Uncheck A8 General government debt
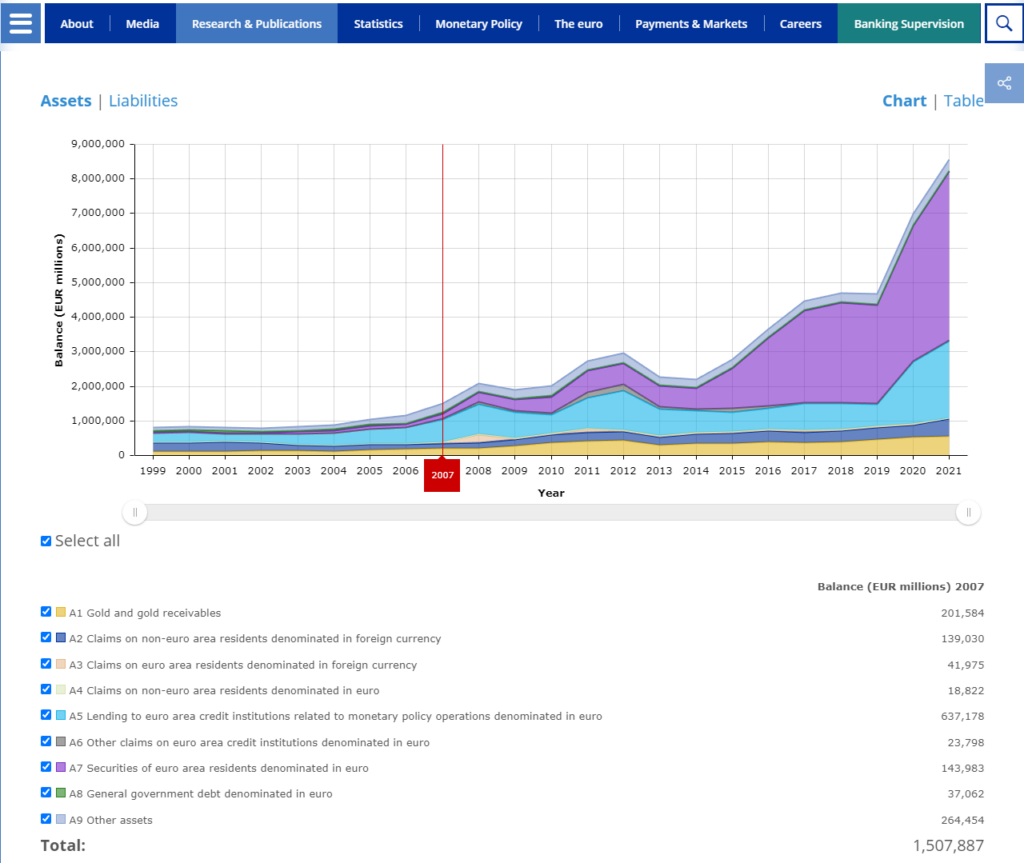Viewport: 1024px width, 863px height. pos(46,792)
